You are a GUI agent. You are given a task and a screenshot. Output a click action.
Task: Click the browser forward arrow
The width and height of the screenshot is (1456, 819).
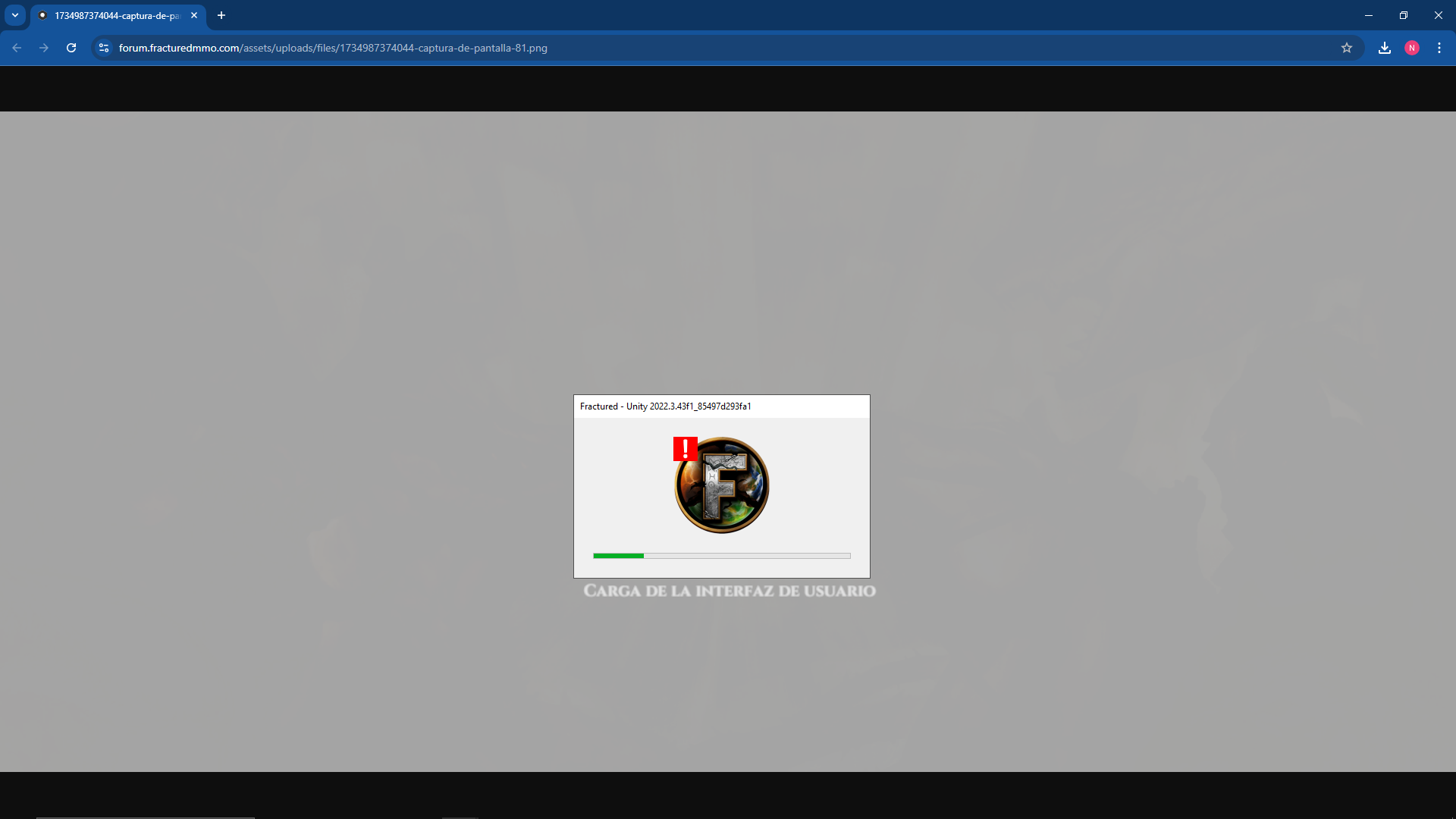coord(44,48)
